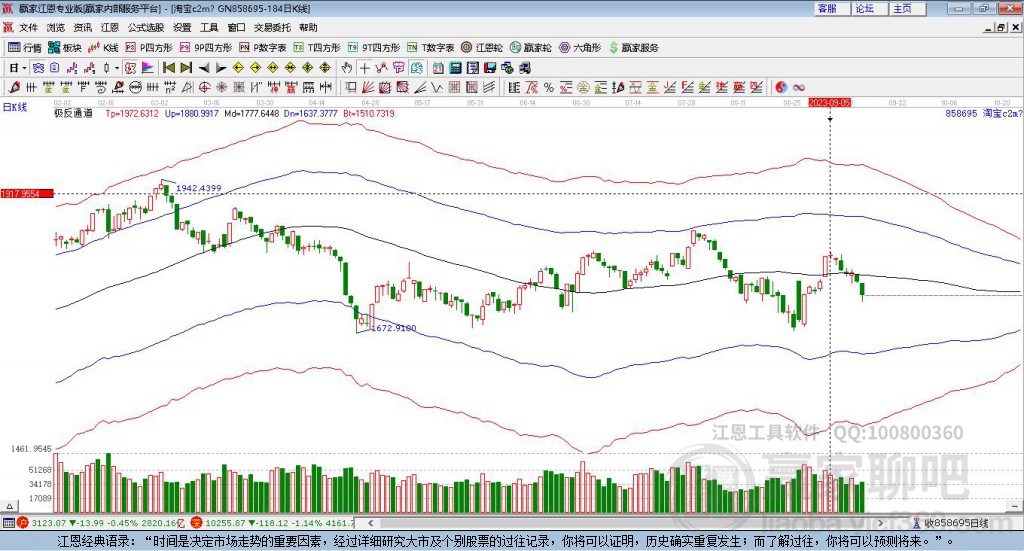This screenshot has width=1024, height=551.
Task: Select the spiral drawing tool
Action: coord(101,87)
